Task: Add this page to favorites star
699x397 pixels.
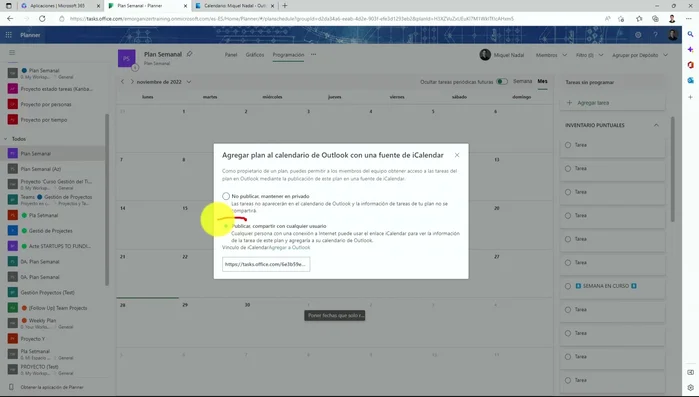Action: pyautogui.click(x=621, y=19)
